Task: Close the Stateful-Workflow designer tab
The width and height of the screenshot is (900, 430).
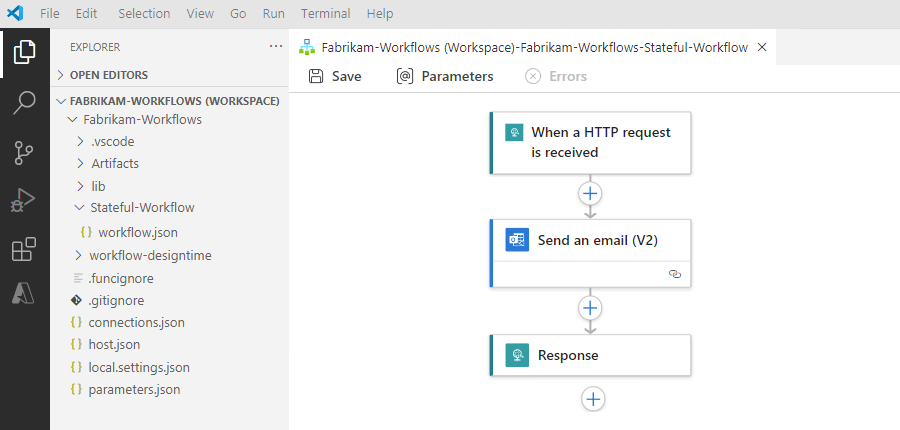Action: coord(762,47)
